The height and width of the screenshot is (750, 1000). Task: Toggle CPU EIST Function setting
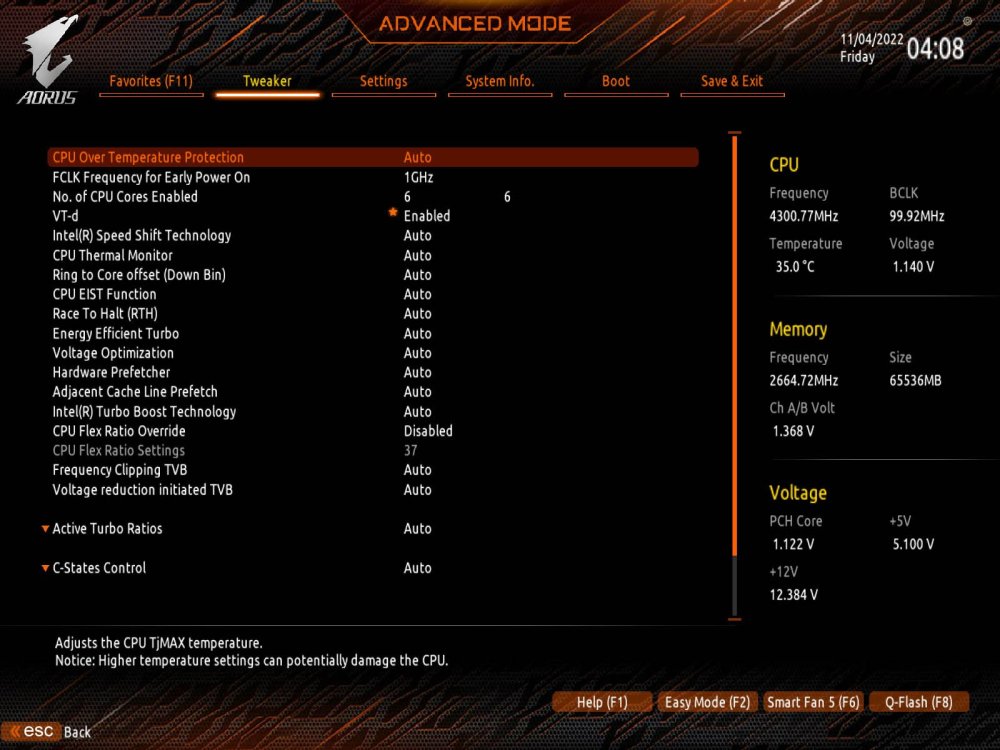coord(418,295)
